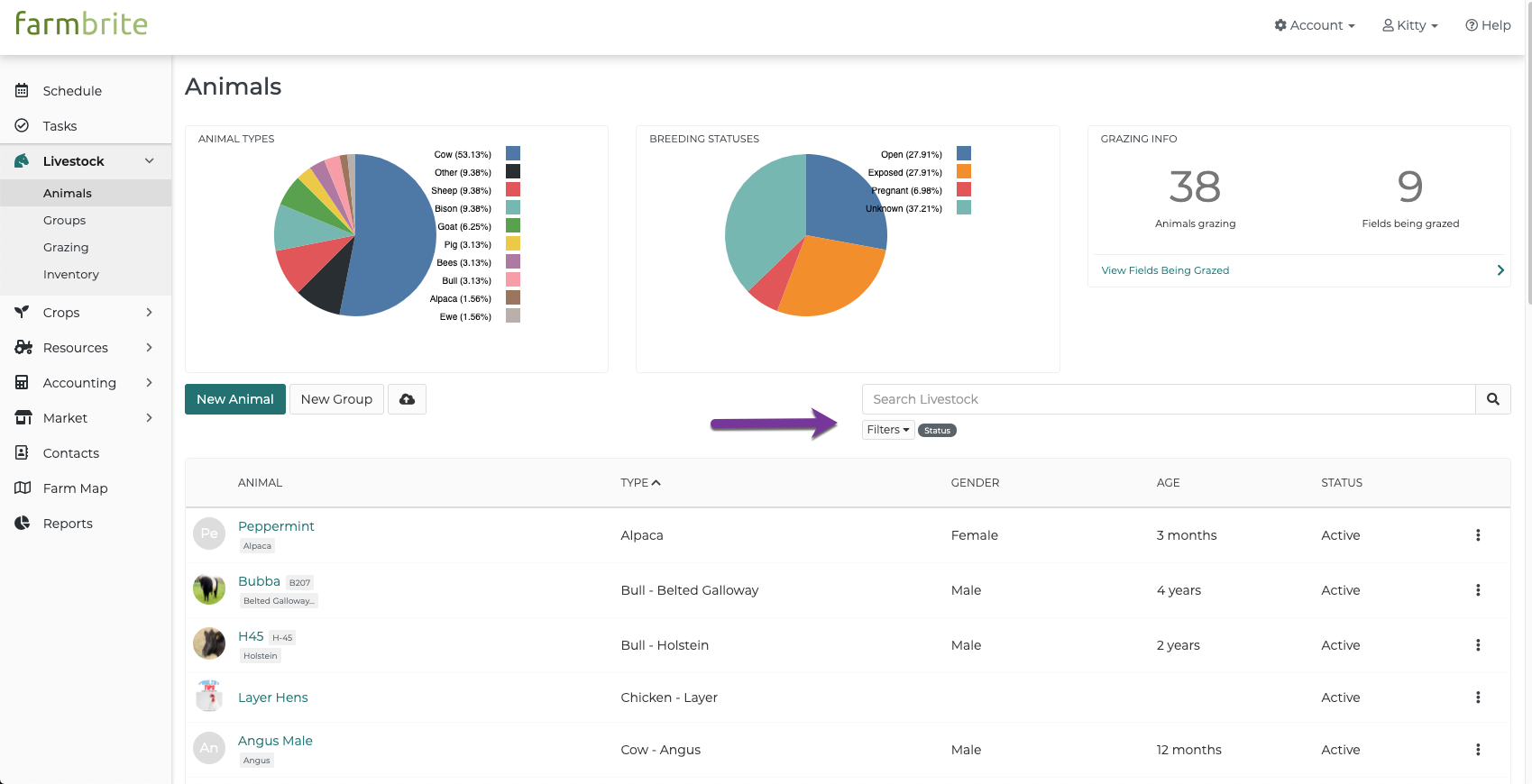Viewport: 1532px width, 784px height.
Task: Click the Resources tractor icon
Action: click(x=23, y=347)
